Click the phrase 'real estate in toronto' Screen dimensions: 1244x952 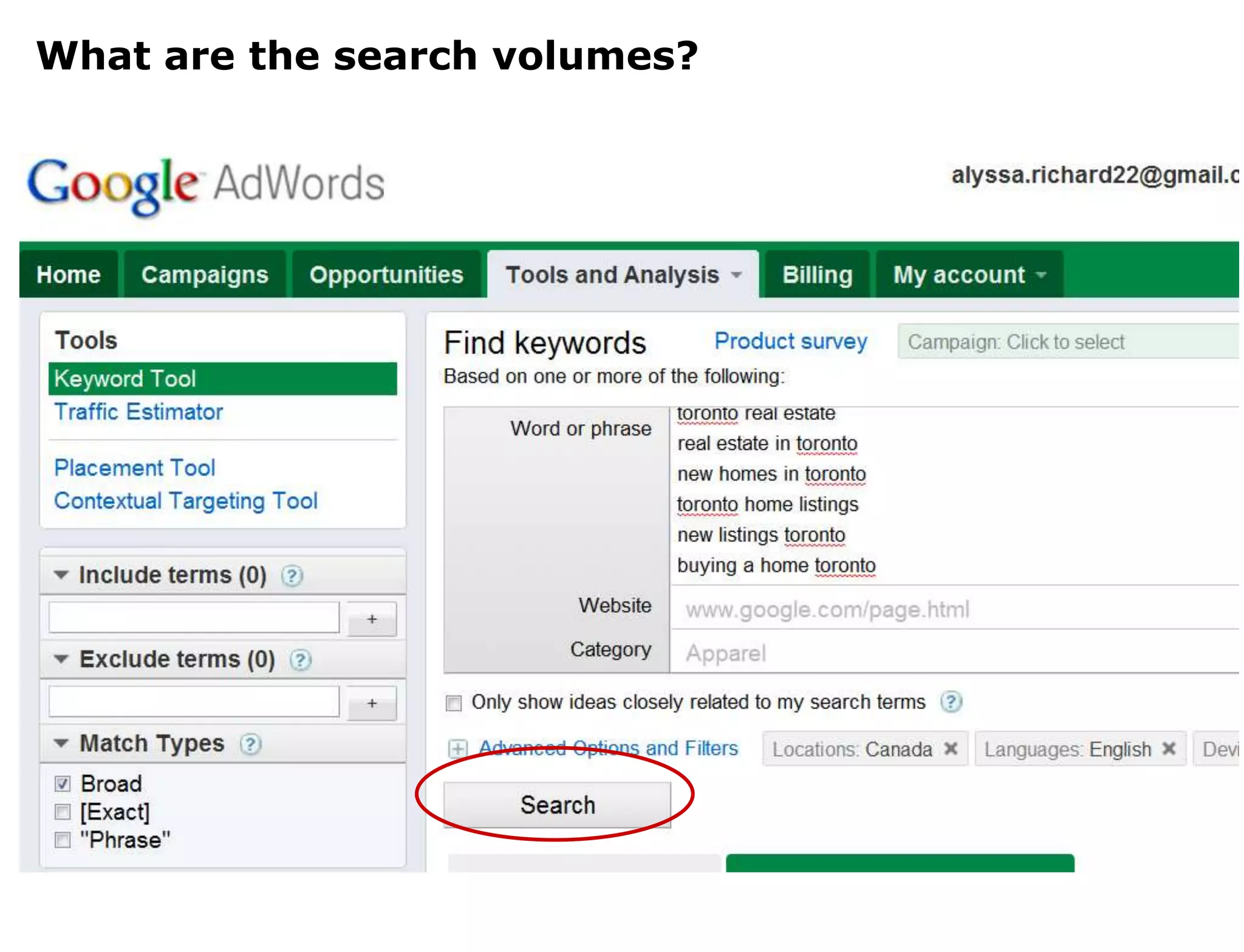click(x=767, y=443)
